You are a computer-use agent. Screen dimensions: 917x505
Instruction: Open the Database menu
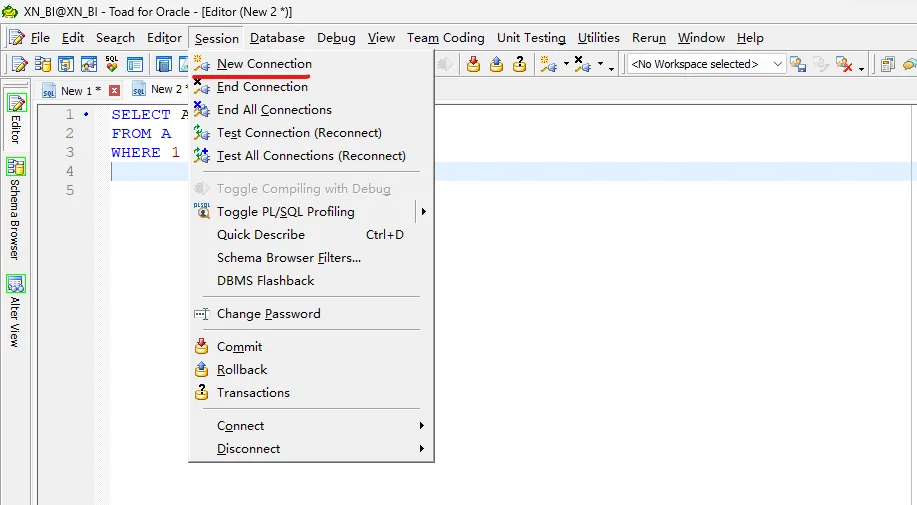click(x=277, y=38)
